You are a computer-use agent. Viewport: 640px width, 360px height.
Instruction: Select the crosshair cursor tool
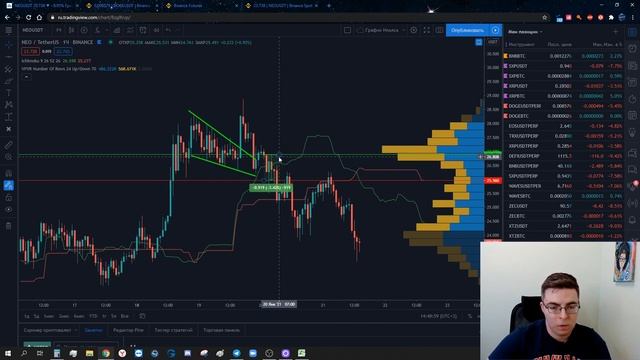[9, 45]
